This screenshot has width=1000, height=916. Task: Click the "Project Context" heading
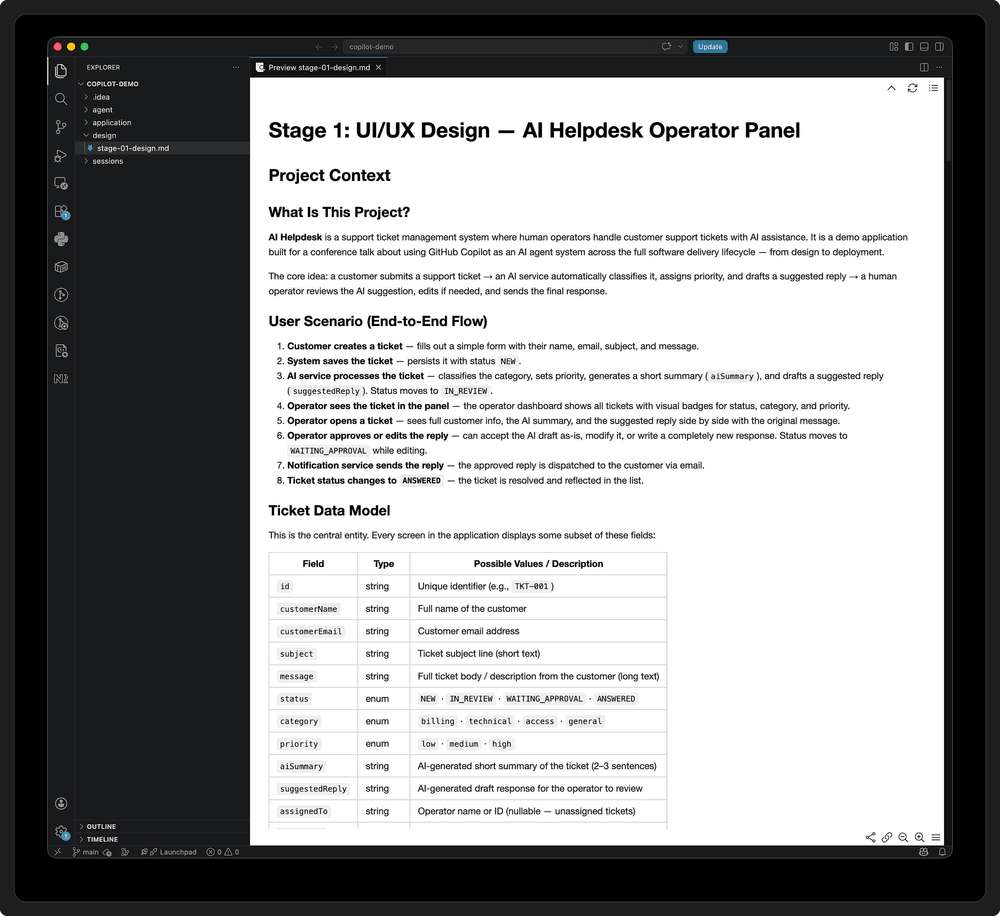(329, 175)
